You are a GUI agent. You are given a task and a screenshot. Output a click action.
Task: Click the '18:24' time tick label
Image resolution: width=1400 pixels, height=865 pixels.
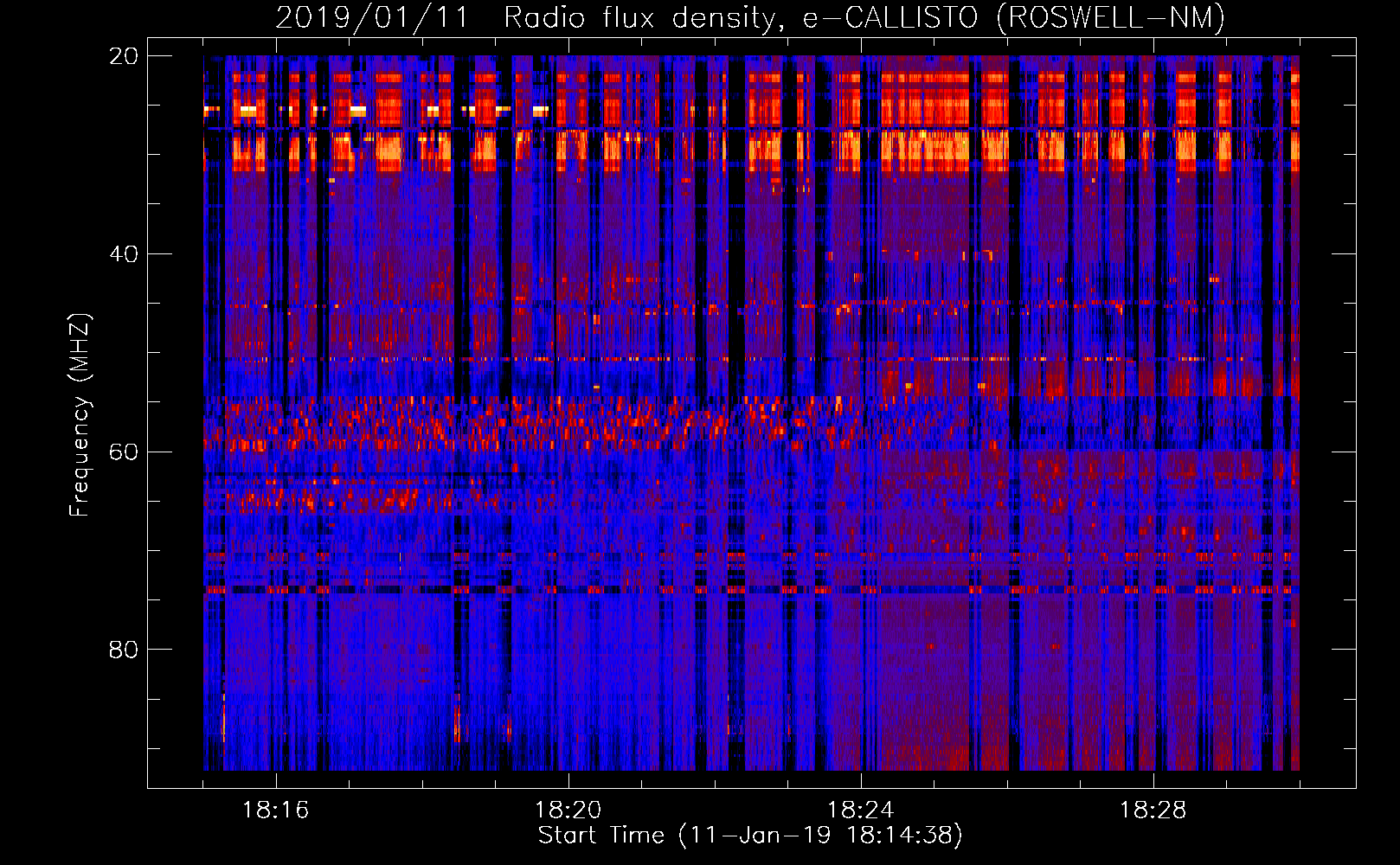(x=860, y=811)
